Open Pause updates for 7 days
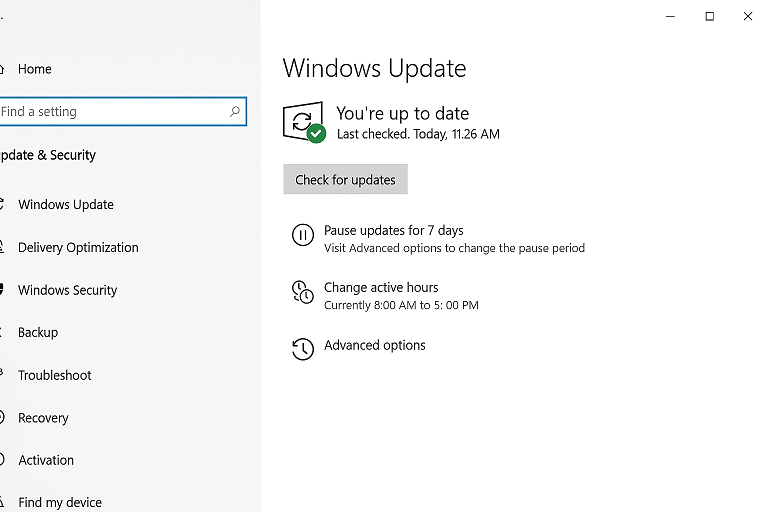 (393, 230)
